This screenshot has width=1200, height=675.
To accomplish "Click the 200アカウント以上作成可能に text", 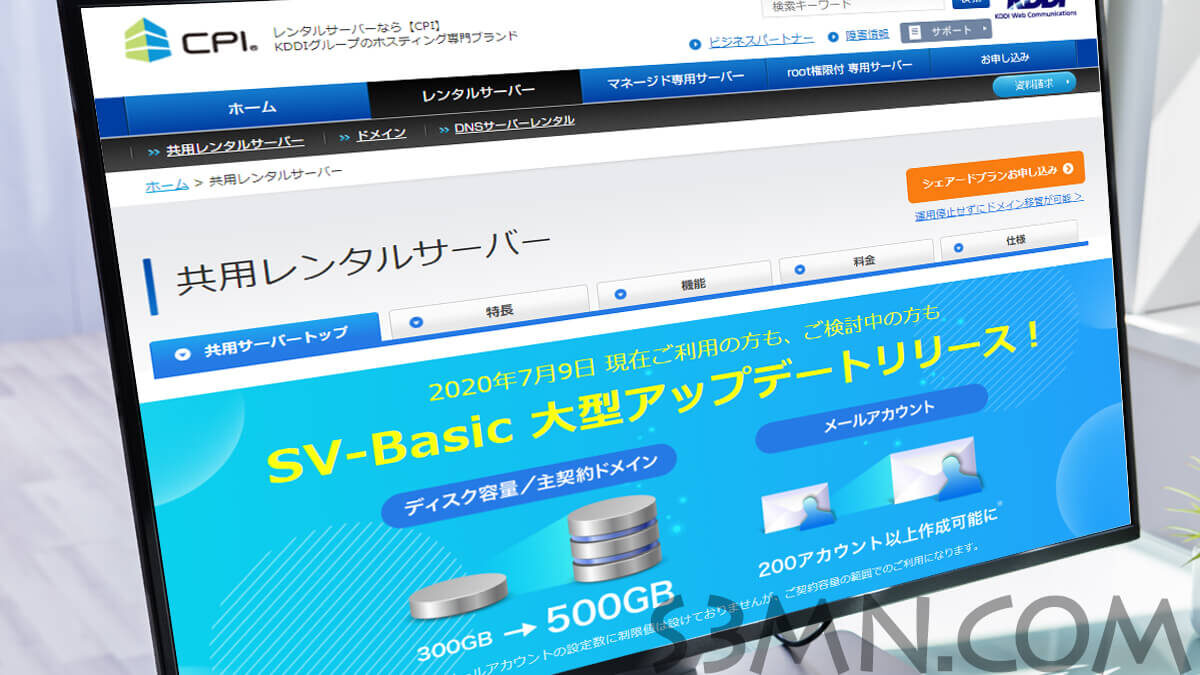I will tap(878, 542).
